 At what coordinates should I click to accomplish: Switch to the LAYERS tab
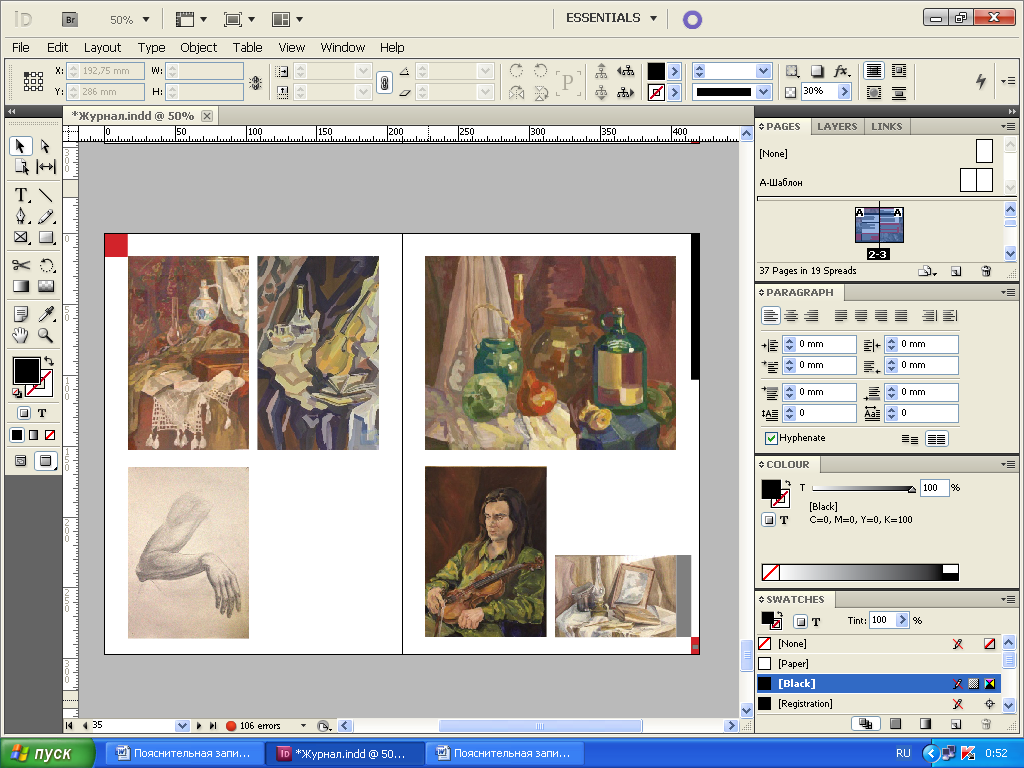click(837, 127)
